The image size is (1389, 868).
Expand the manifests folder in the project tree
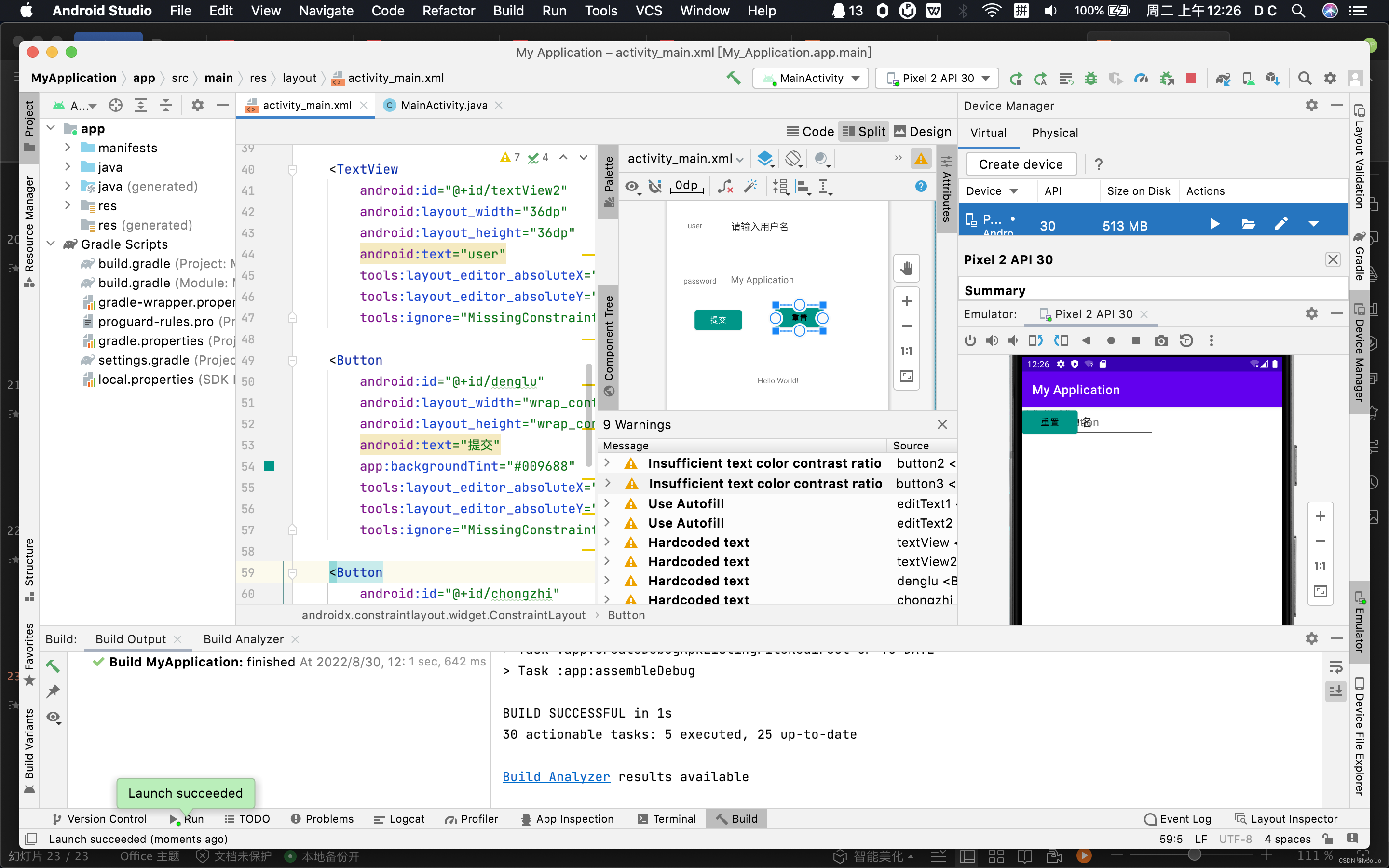click(68, 148)
